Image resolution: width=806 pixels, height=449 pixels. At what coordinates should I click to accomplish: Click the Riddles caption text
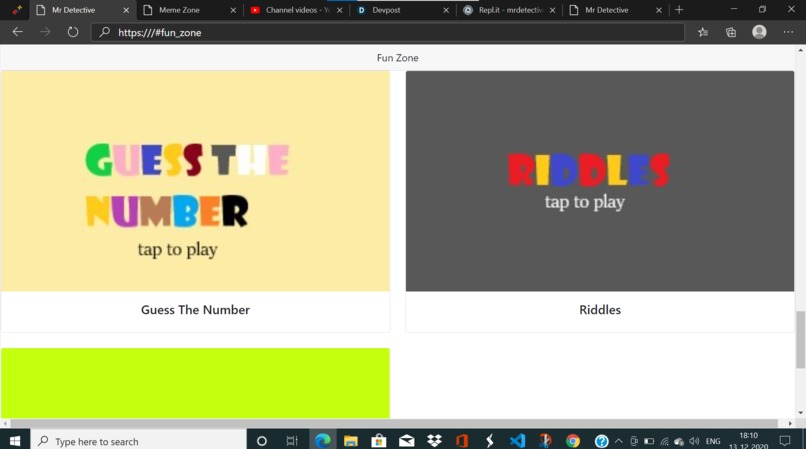600,310
